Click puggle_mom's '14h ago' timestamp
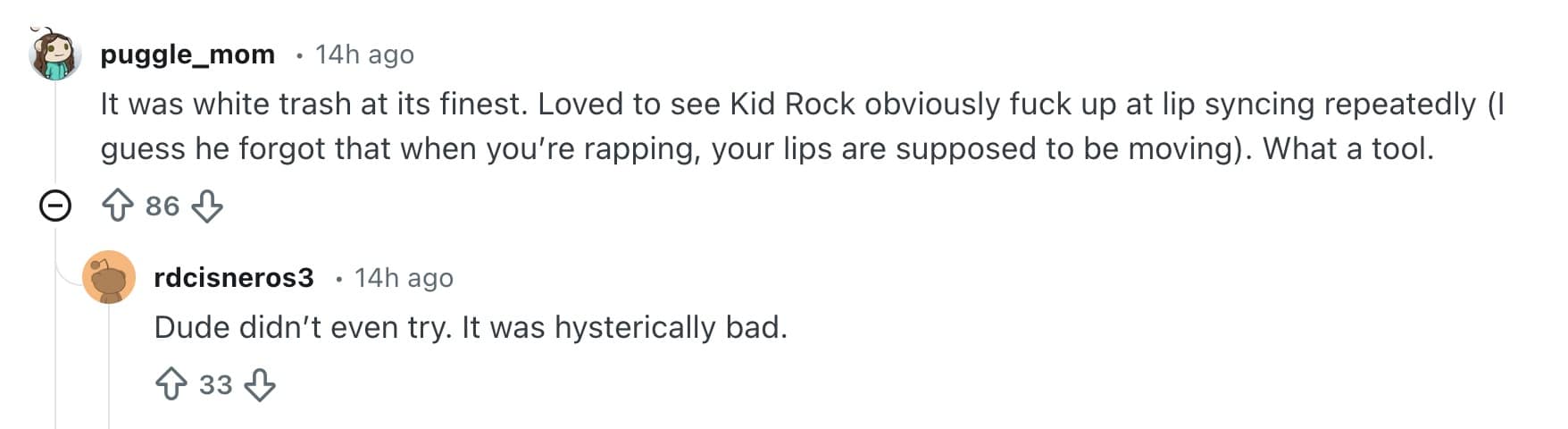This screenshot has height=429, width=1568. pos(364,55)
